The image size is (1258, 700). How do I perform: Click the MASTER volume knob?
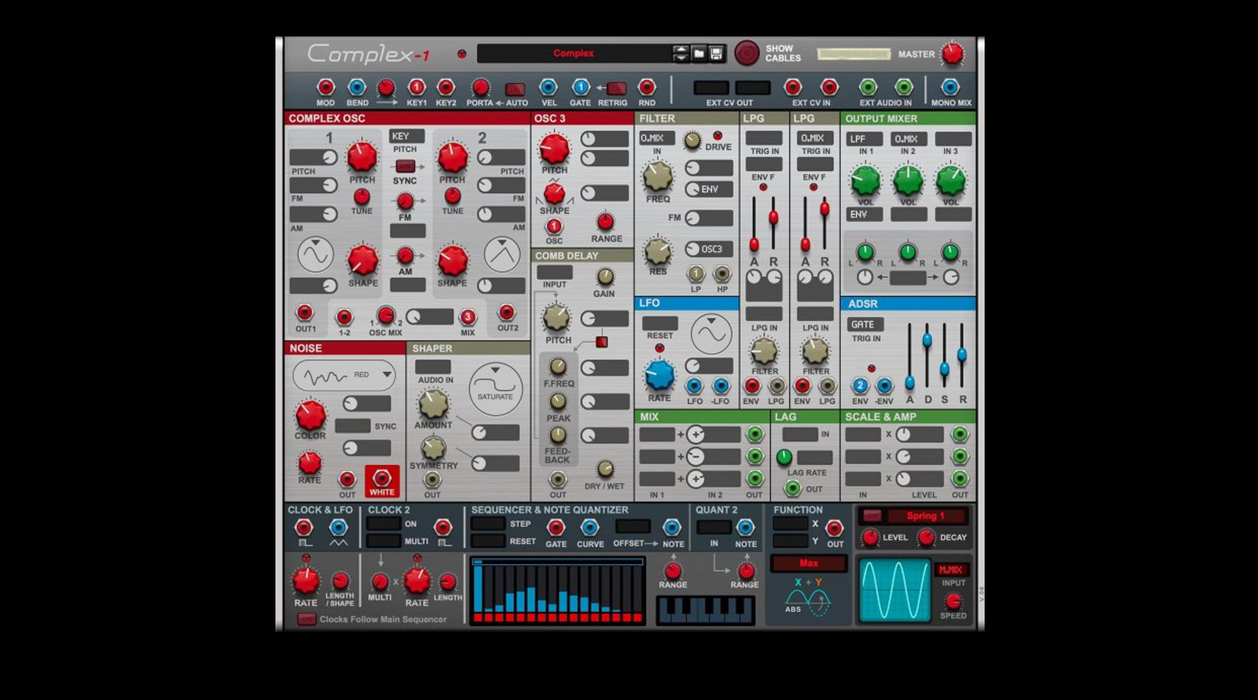[x=953, y=53]
